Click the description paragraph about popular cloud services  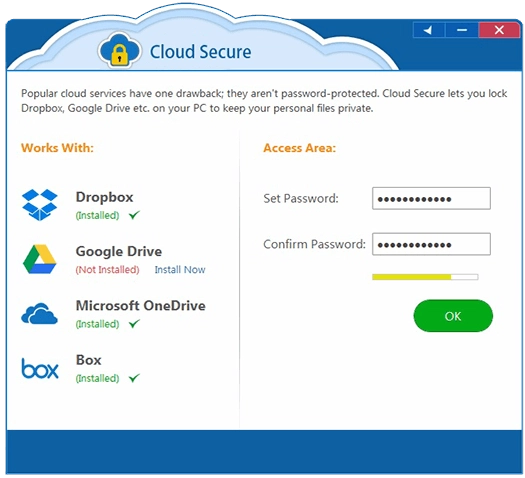(x=264, y=101)
